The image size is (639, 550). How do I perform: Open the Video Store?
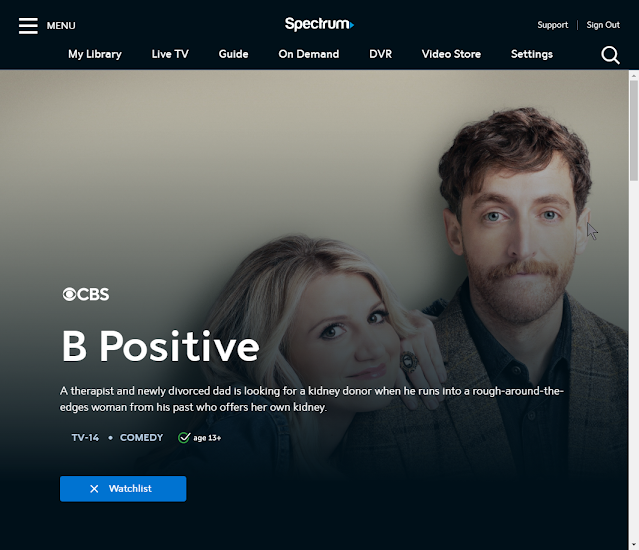[452, 54]
